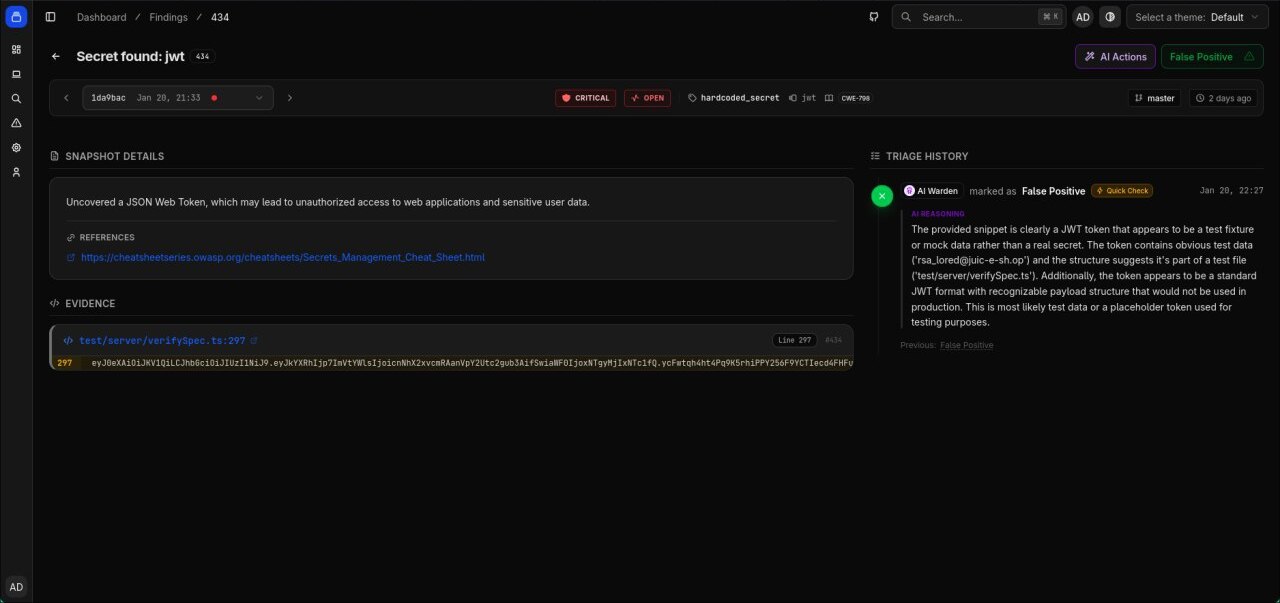Toggle the contrast theme icon near AD avatar
This screenshot has height=603, width=1280.
point(1110,16)
